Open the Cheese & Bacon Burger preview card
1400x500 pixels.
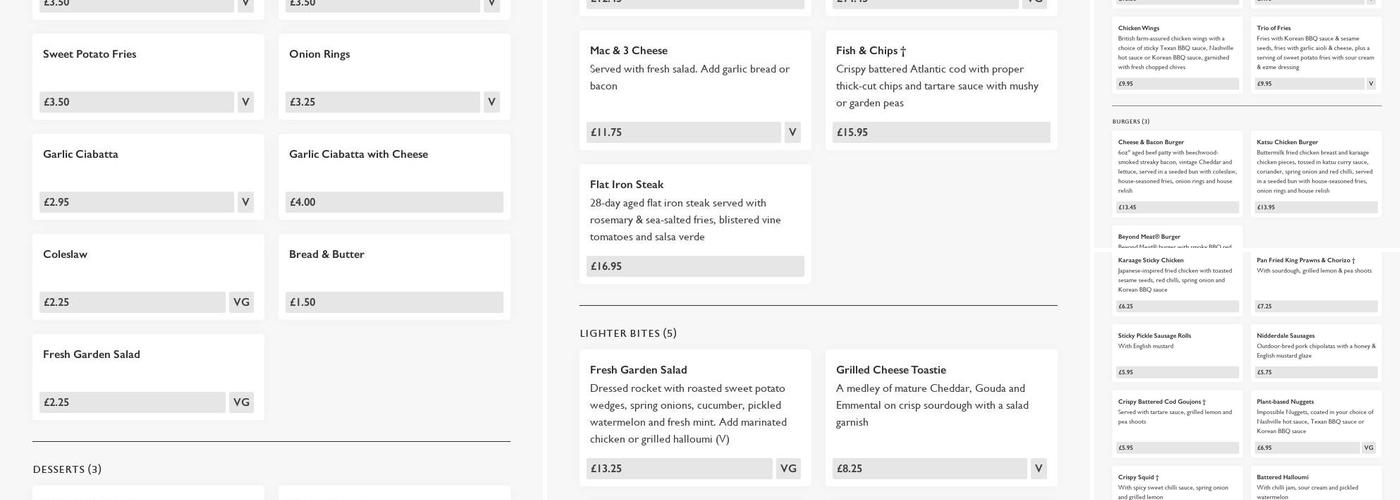1177,172
